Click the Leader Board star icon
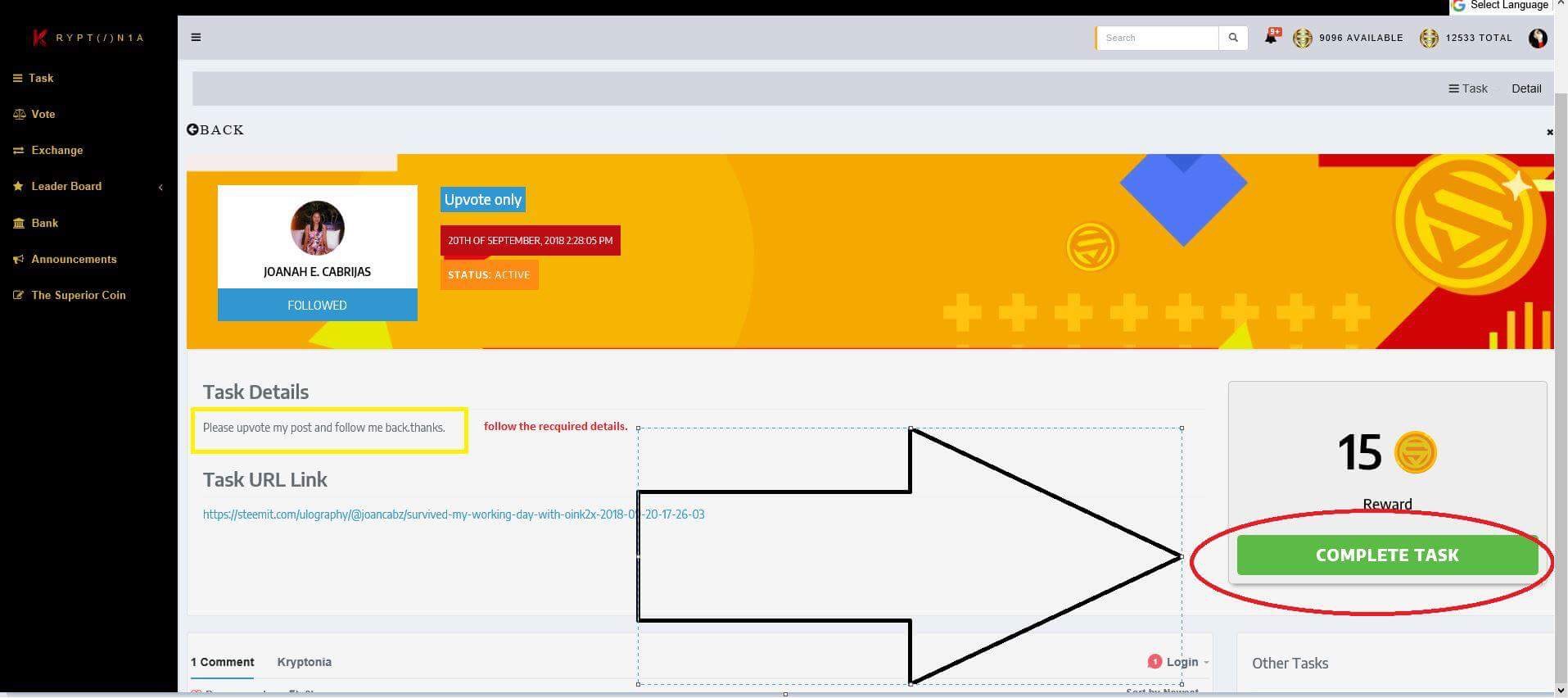The height and width of the screenshot is (698, 1568). tap(18, 187)
